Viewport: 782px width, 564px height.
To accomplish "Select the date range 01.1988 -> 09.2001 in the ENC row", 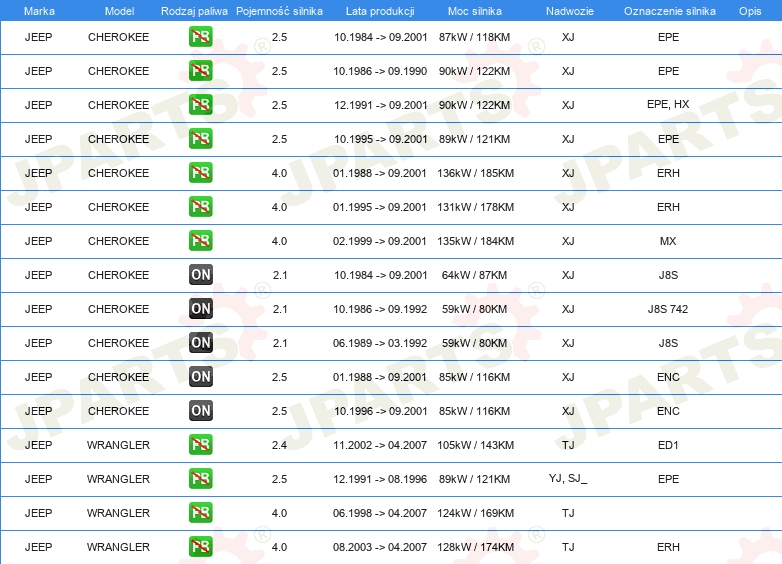I will pos(380,377).
